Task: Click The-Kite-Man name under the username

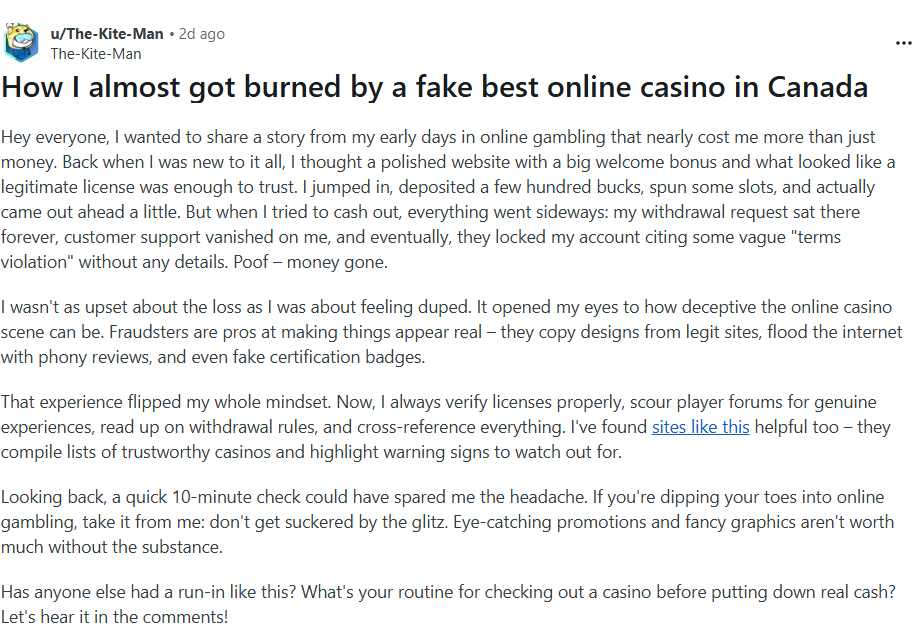Action: click(96, 54)
